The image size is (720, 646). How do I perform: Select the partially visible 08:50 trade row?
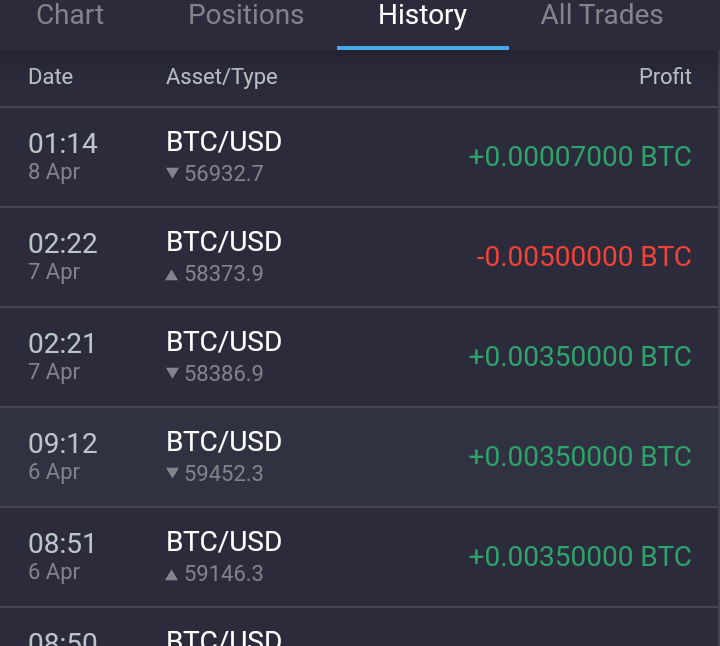point(359,627)
